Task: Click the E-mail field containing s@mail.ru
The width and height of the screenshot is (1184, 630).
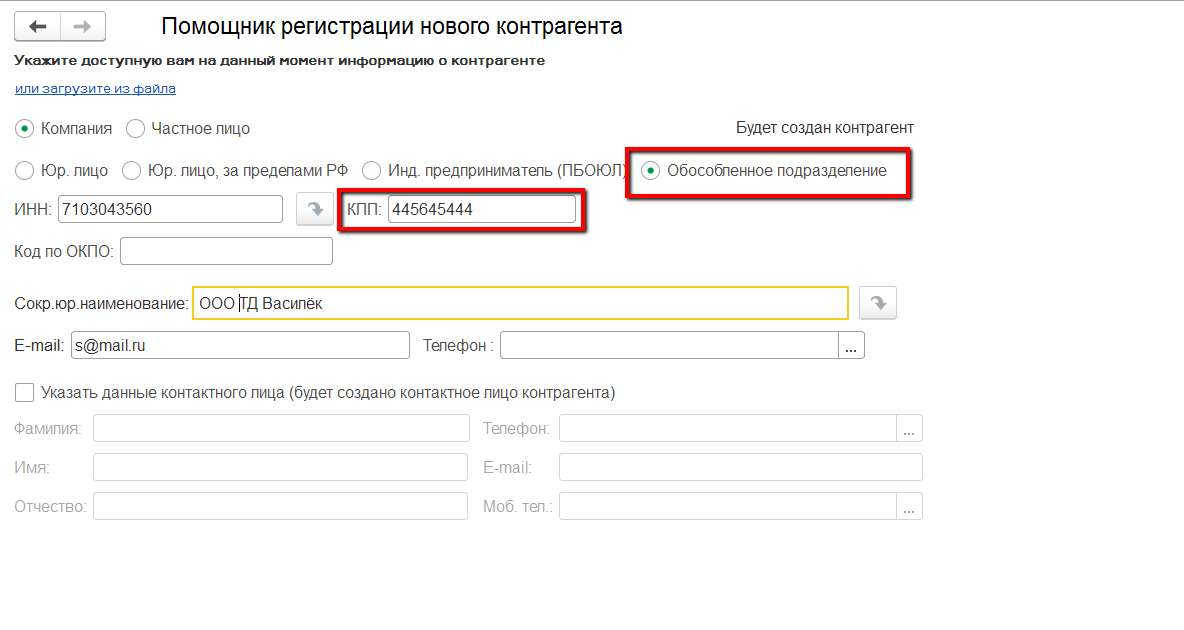Action: point(240,344)
